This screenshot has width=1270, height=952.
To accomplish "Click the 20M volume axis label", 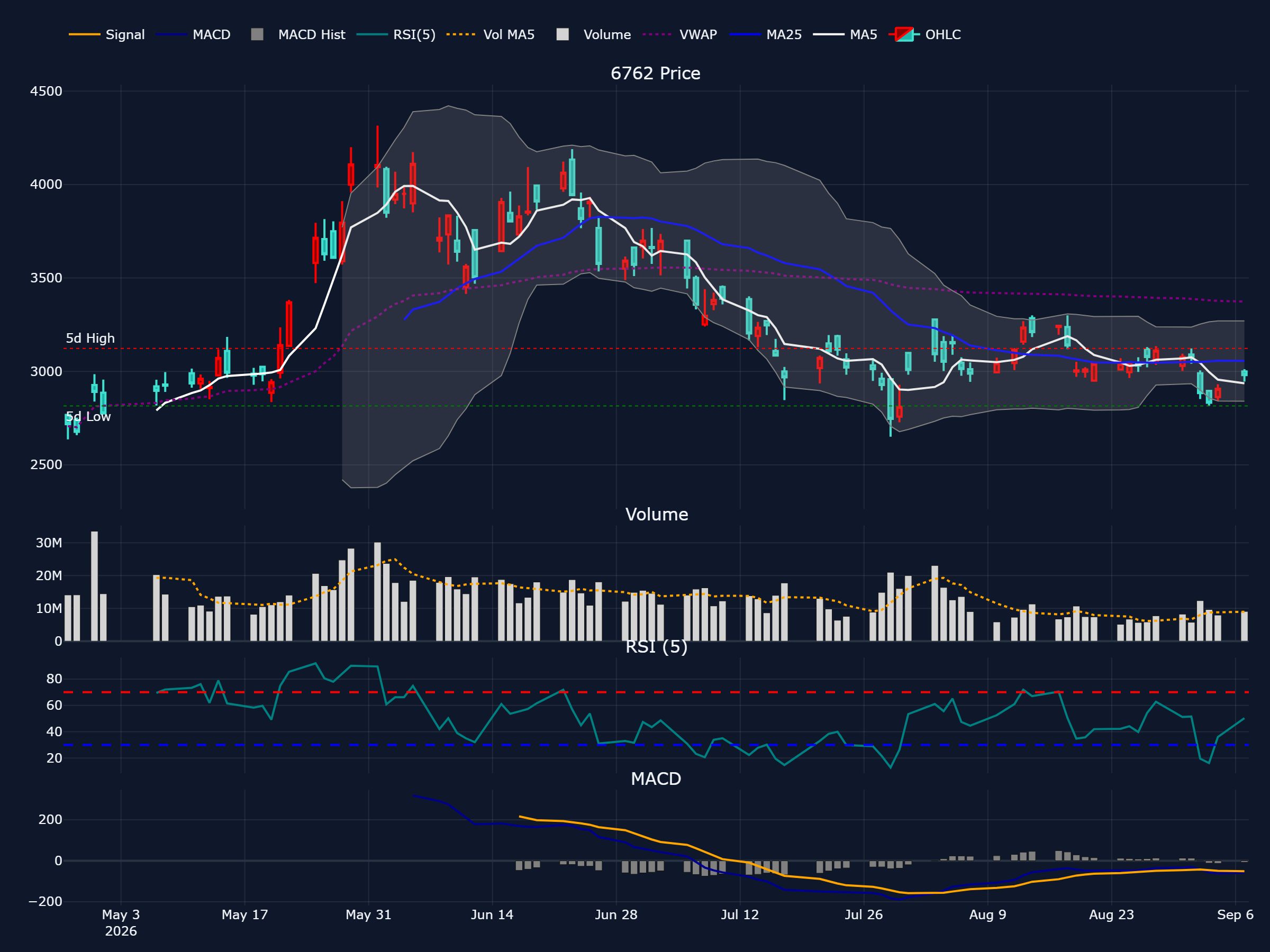I will tap(49, 575).
